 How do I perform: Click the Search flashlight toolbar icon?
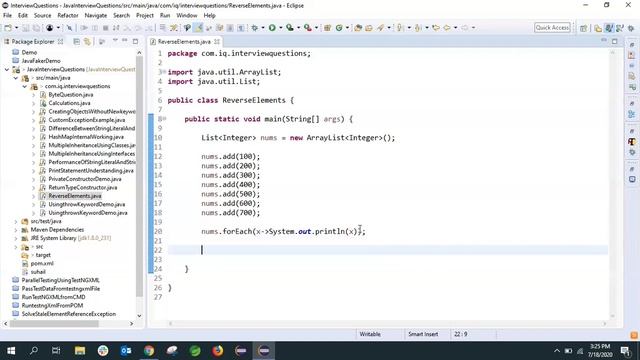point(380,28)
